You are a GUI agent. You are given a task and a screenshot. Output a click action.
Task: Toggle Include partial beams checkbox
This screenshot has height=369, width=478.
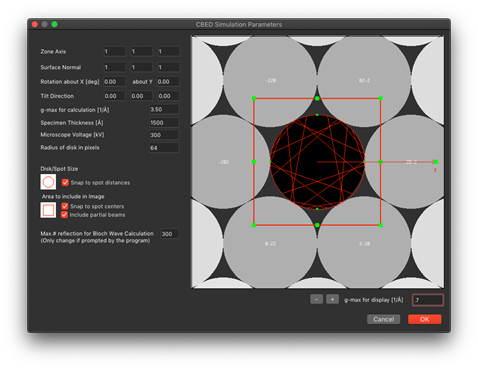pos(65,215)
